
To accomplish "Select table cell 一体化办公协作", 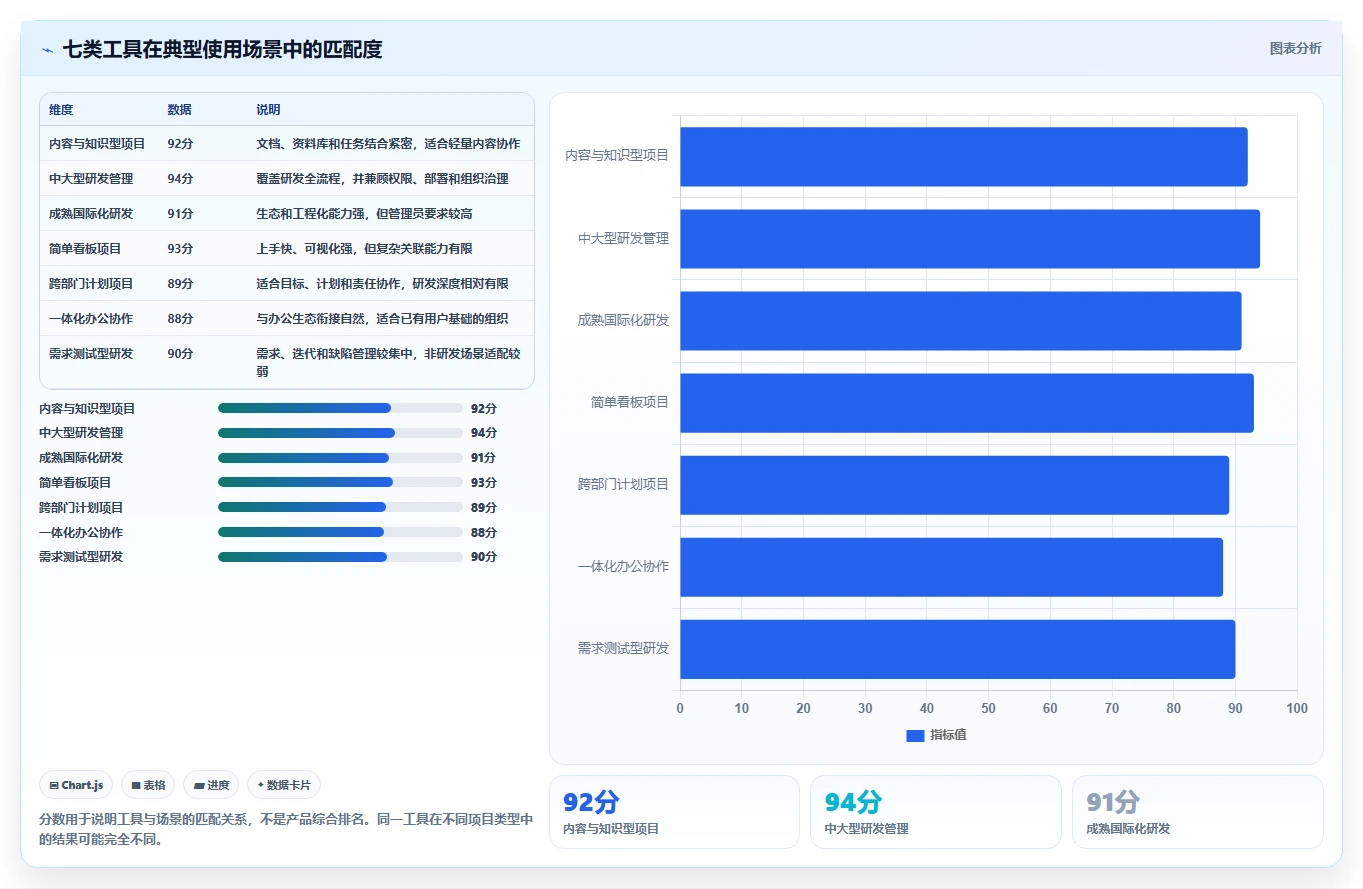I will click(x=91, y=319).
